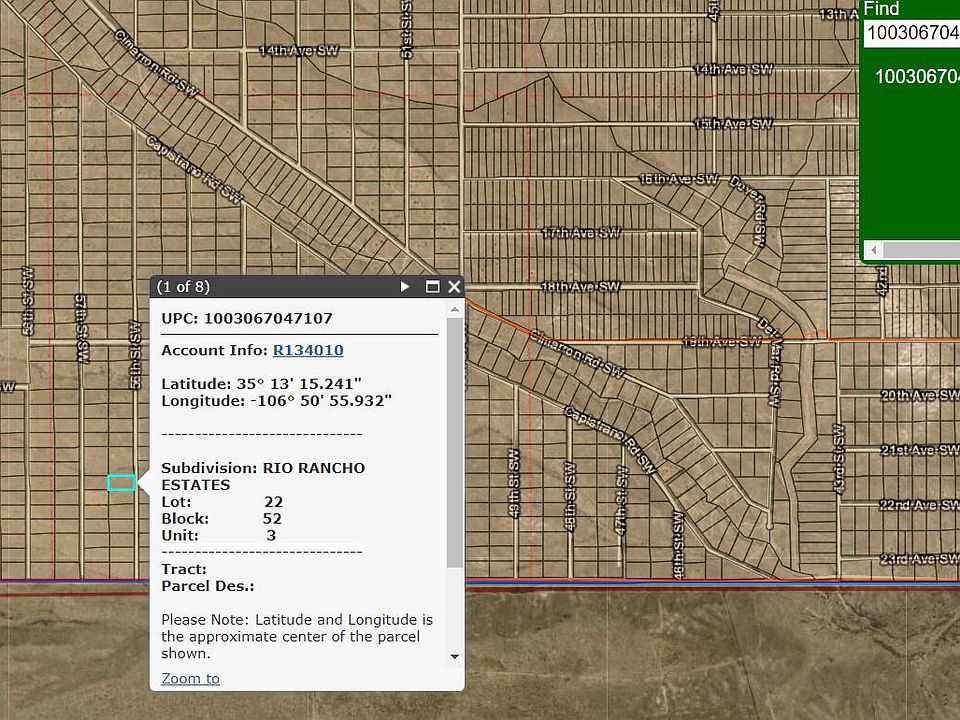Show the next feature in popup
This screenshot has height=720, width=960.
(x=405, y=287)
